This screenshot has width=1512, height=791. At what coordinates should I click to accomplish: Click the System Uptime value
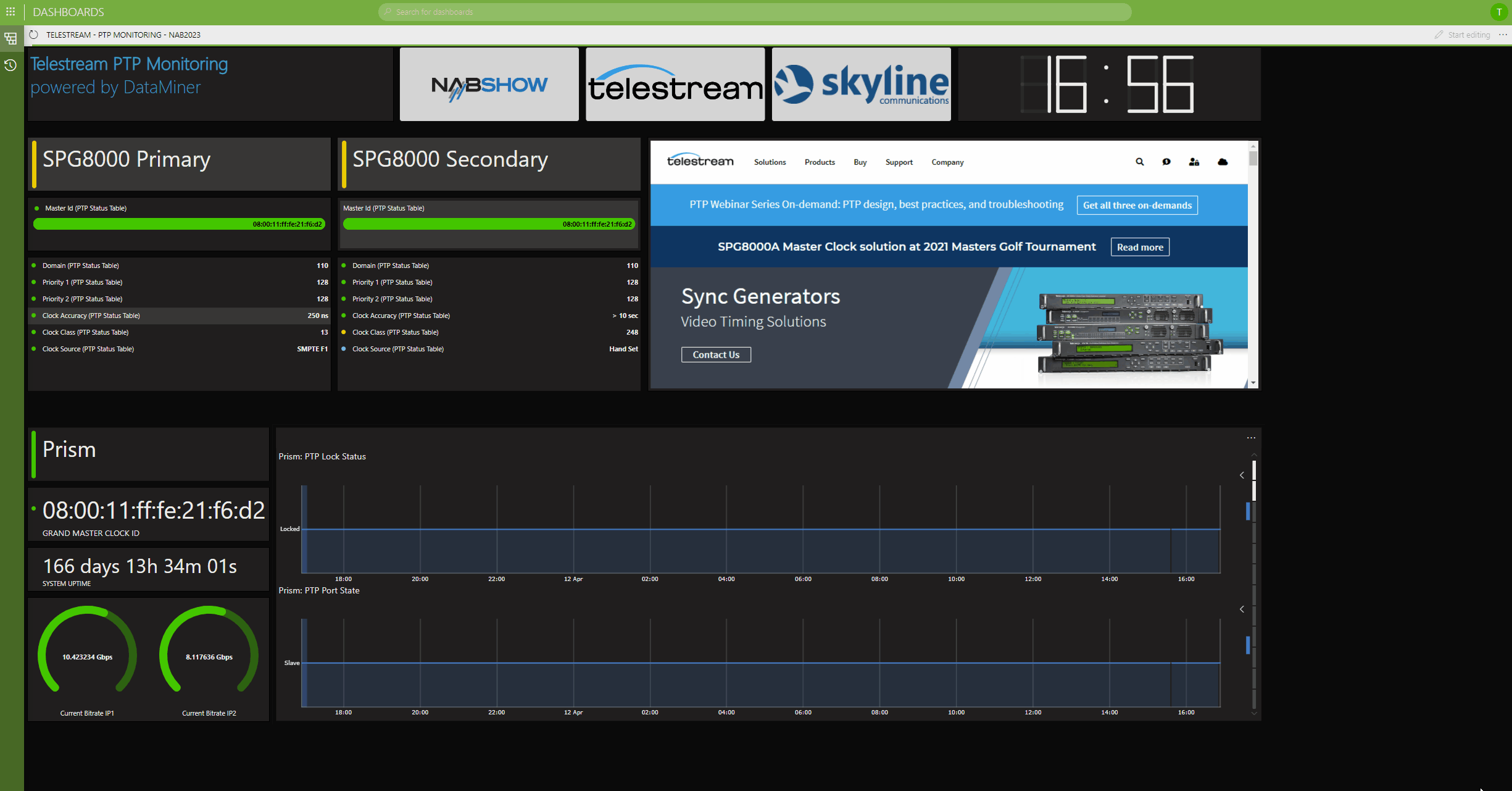(x=139, y=566)
